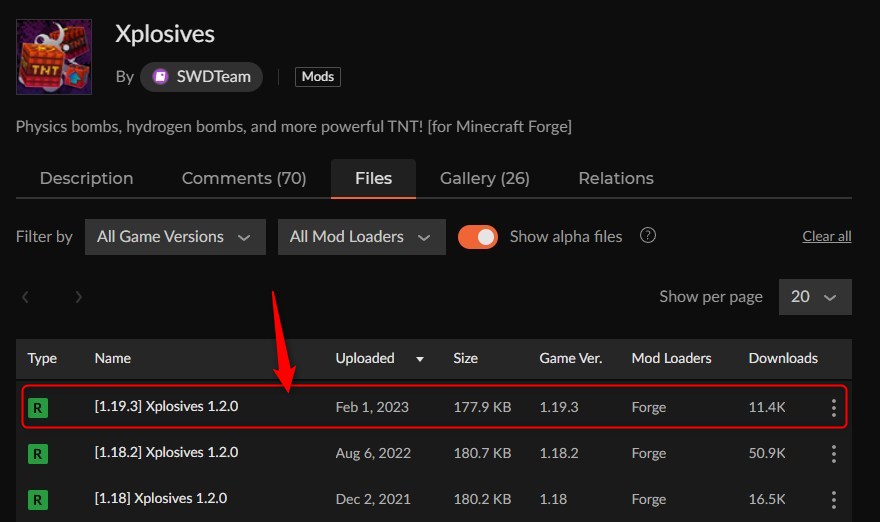
Task: Click the Mods category tag
Action: click(318, 76)
